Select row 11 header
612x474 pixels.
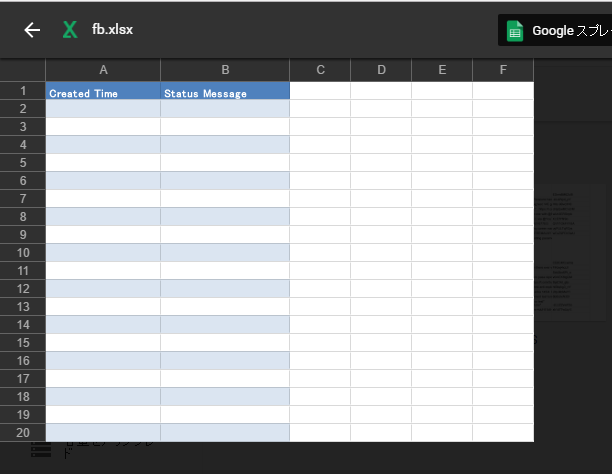point(23,271)
